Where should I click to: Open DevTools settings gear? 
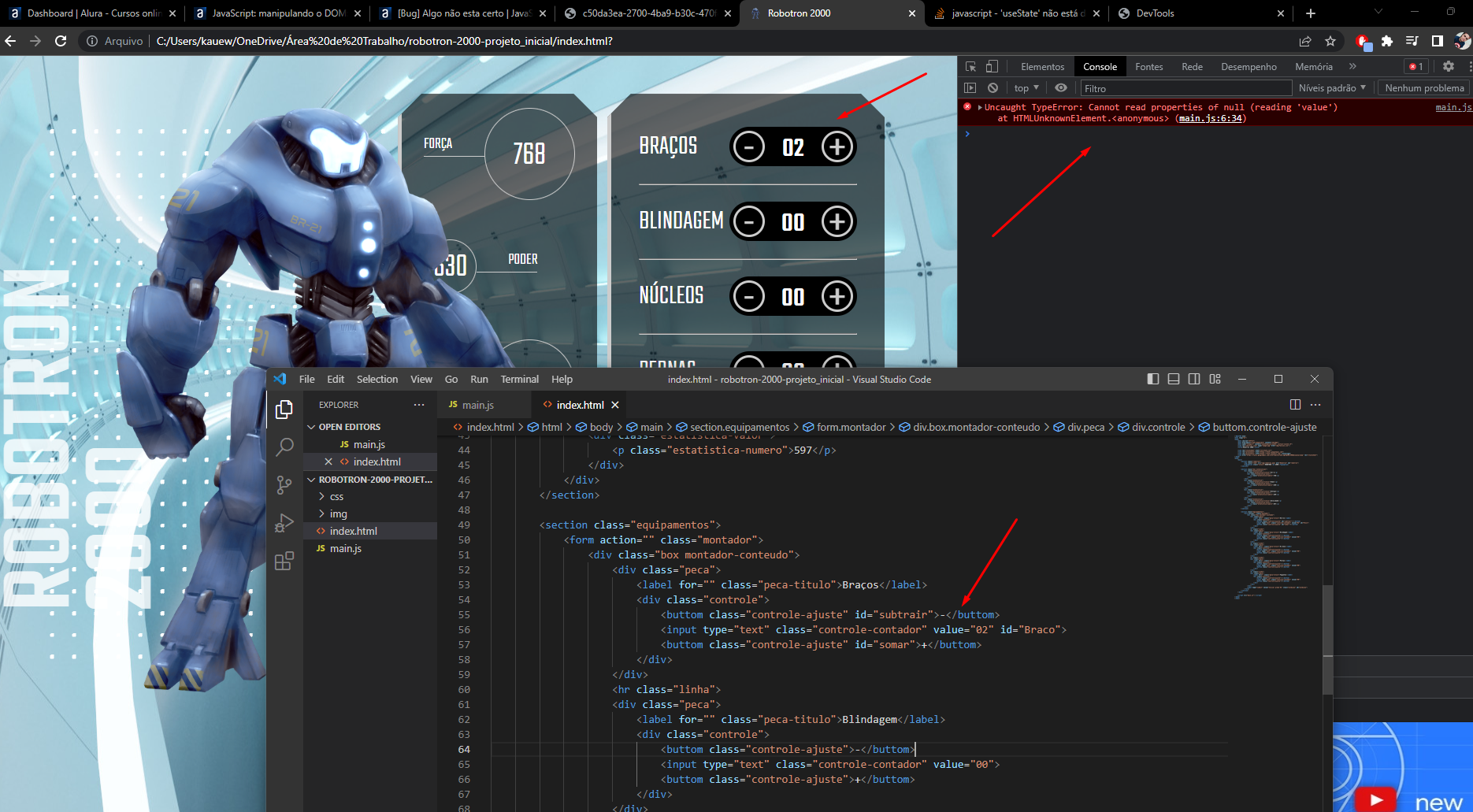(x=1448, y=67)
